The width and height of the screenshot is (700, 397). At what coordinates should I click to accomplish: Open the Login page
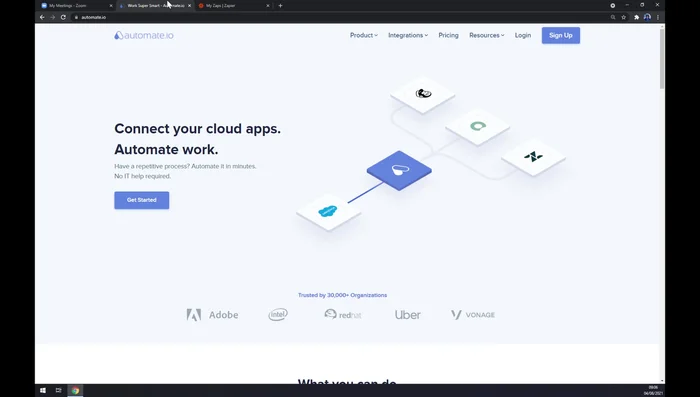[523, 35]
